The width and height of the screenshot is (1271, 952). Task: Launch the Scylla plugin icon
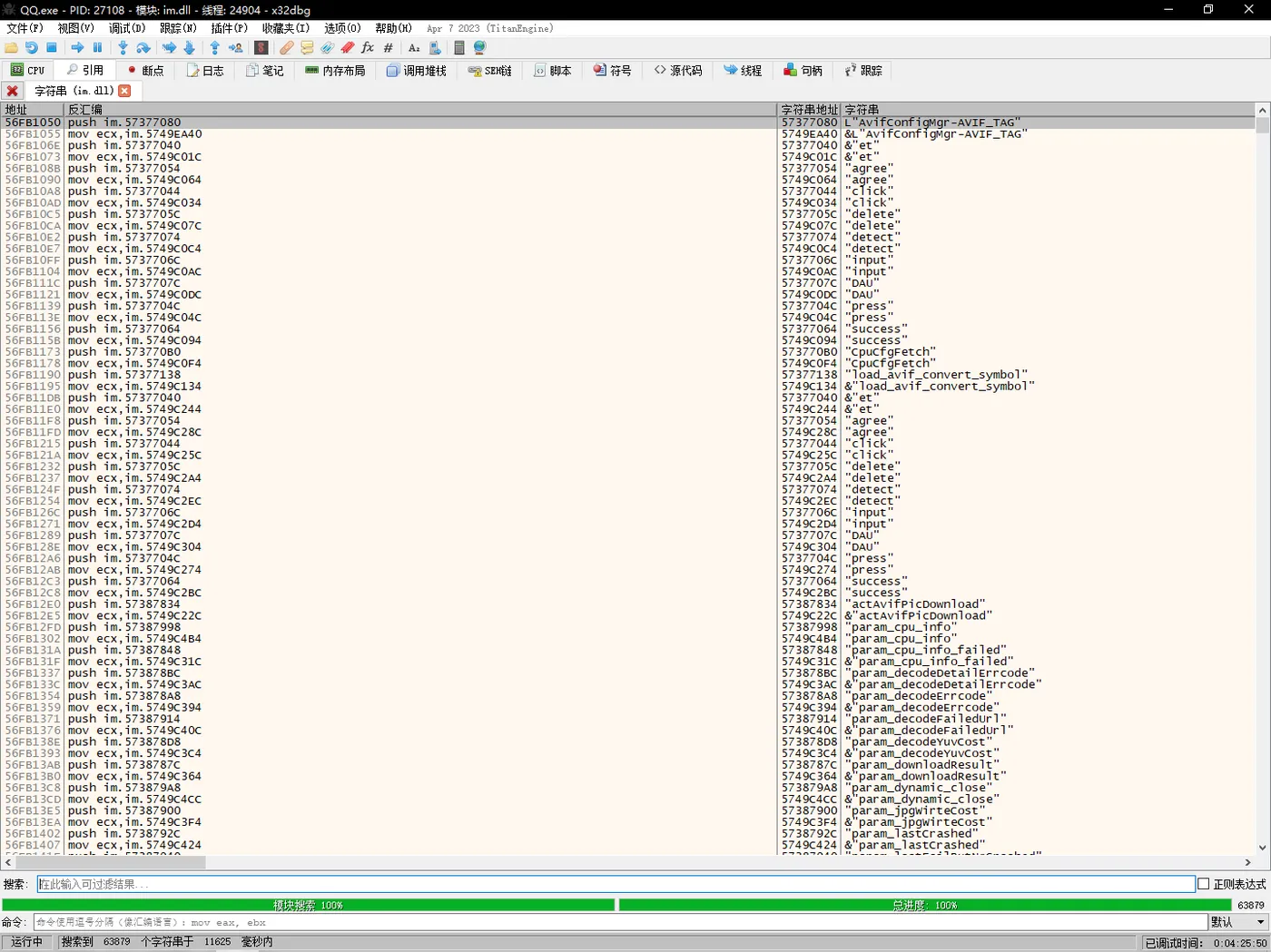[x=261, y=48]
